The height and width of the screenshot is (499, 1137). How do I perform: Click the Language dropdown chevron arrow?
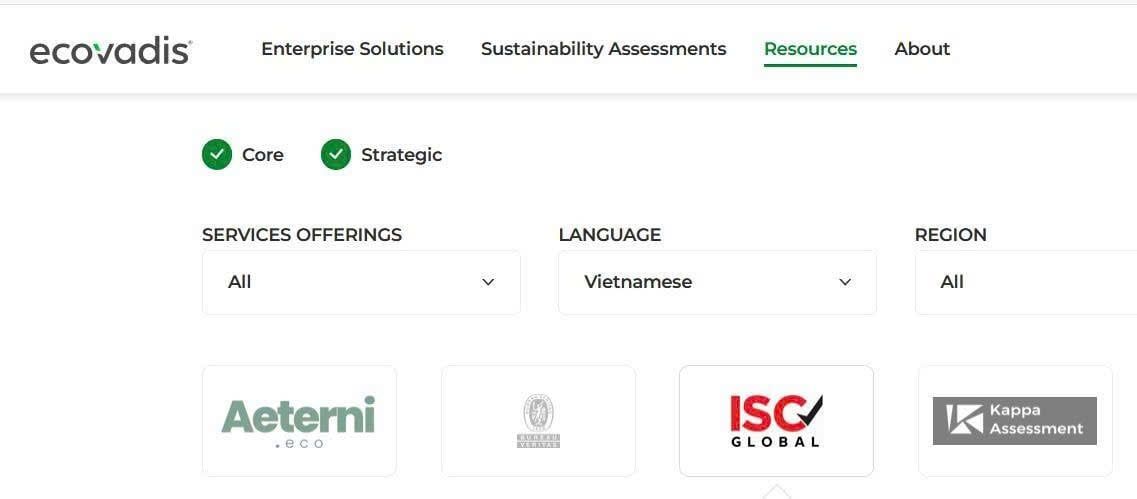(x=845, y=282)
